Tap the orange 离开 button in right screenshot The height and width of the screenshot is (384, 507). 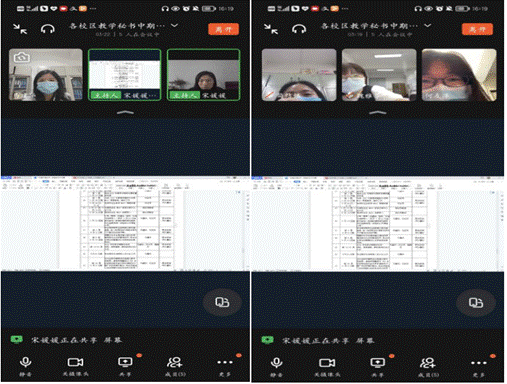coord(477,29)
